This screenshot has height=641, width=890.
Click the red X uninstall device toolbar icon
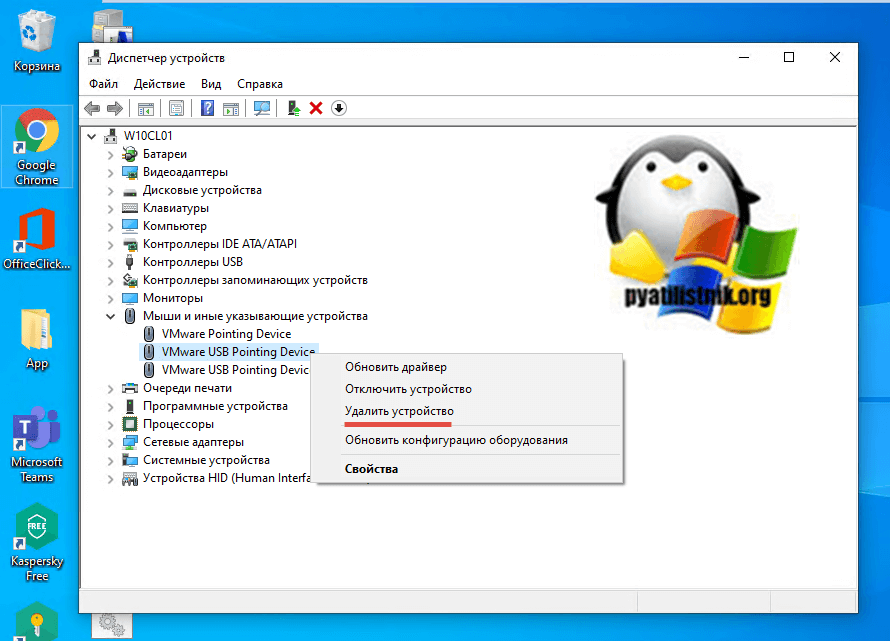316,108
